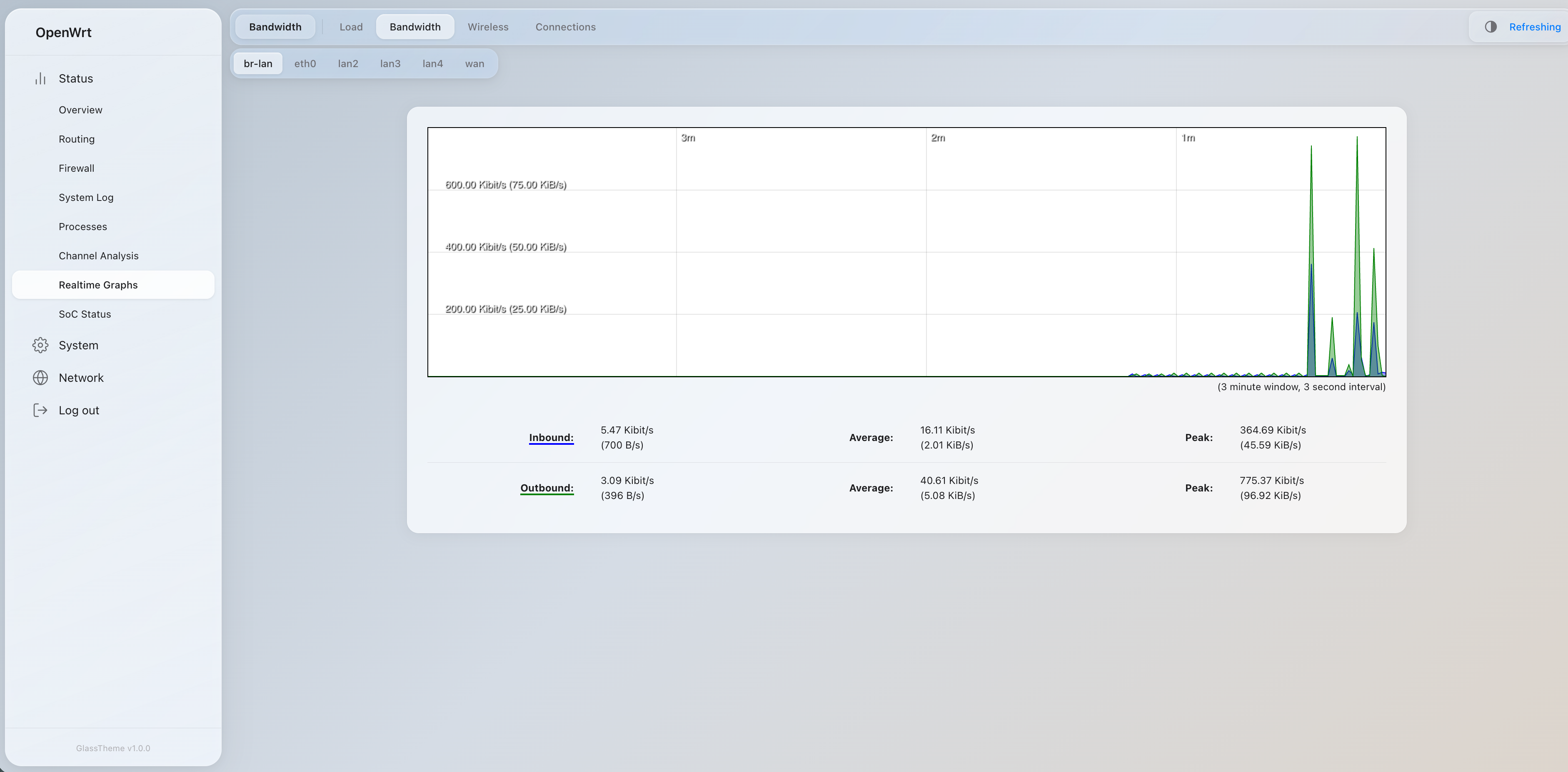This screenshot has height=772, width=1568.
Task: Click the 3m time marker on graph
Action: coord(688,138)
